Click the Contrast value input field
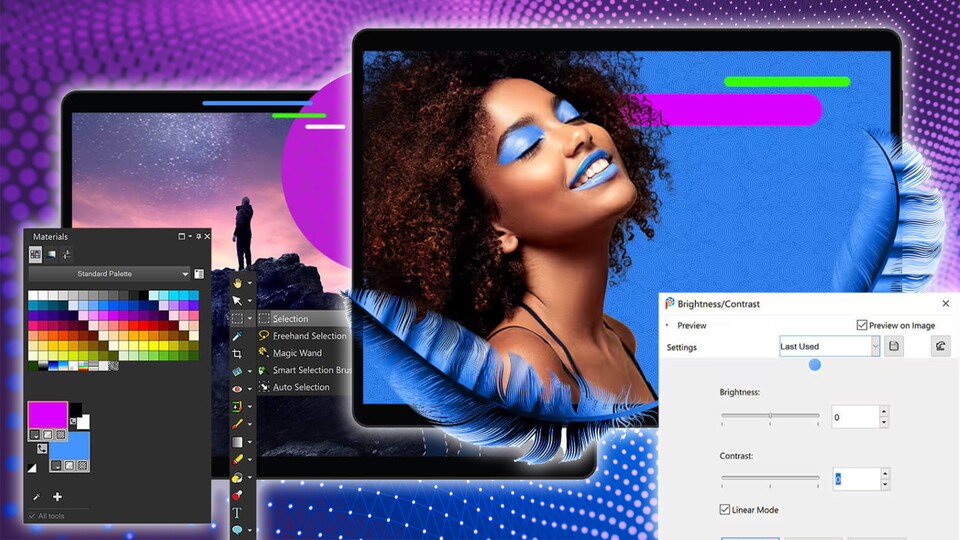Viewport: 960px width, 540px height. click(857, 479)
